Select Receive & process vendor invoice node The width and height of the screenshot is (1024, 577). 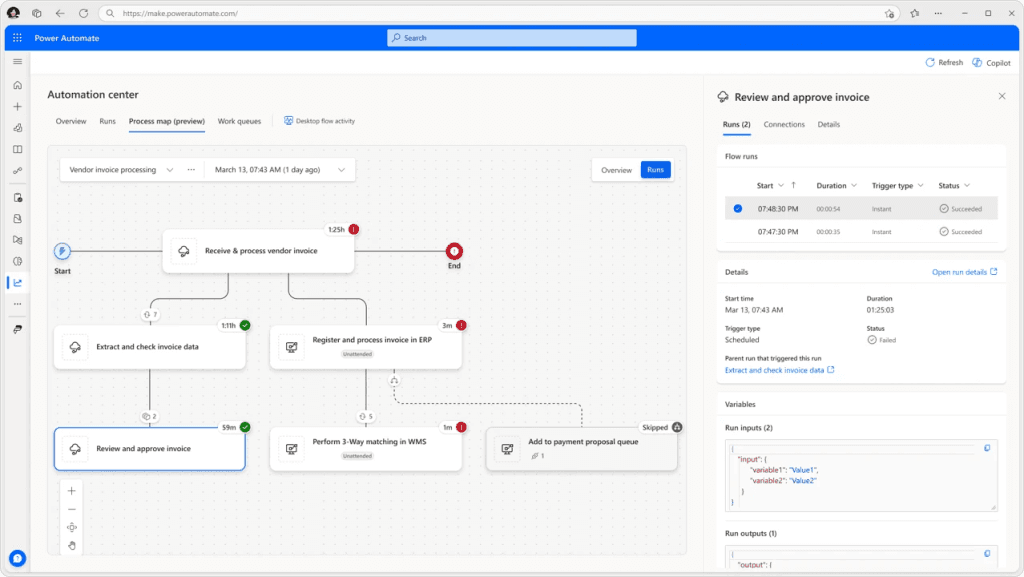click(x=258, y=251)
